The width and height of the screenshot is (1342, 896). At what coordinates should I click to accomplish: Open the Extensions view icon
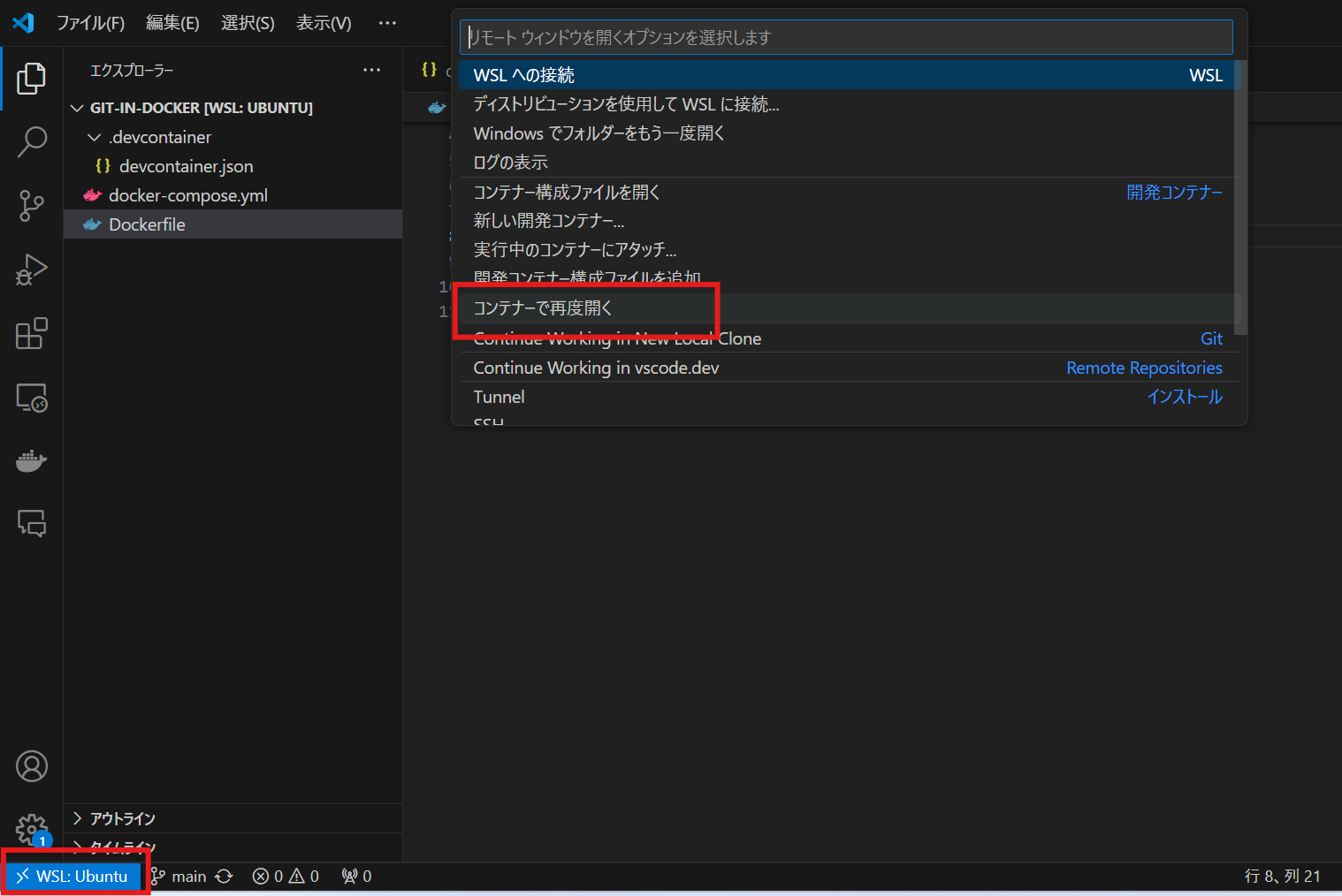(x=31, y=334)
